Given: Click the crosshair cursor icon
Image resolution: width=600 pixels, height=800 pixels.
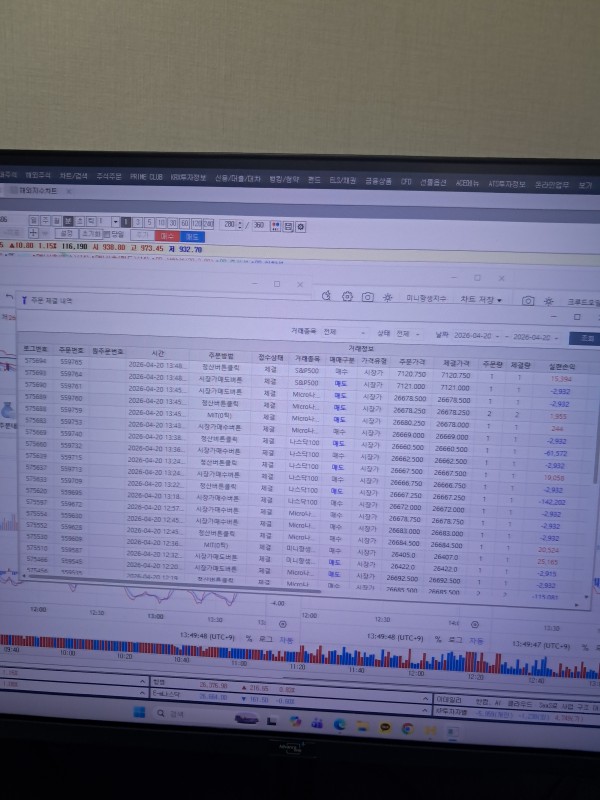Looking at the screenshot, I should pos(33,233).
